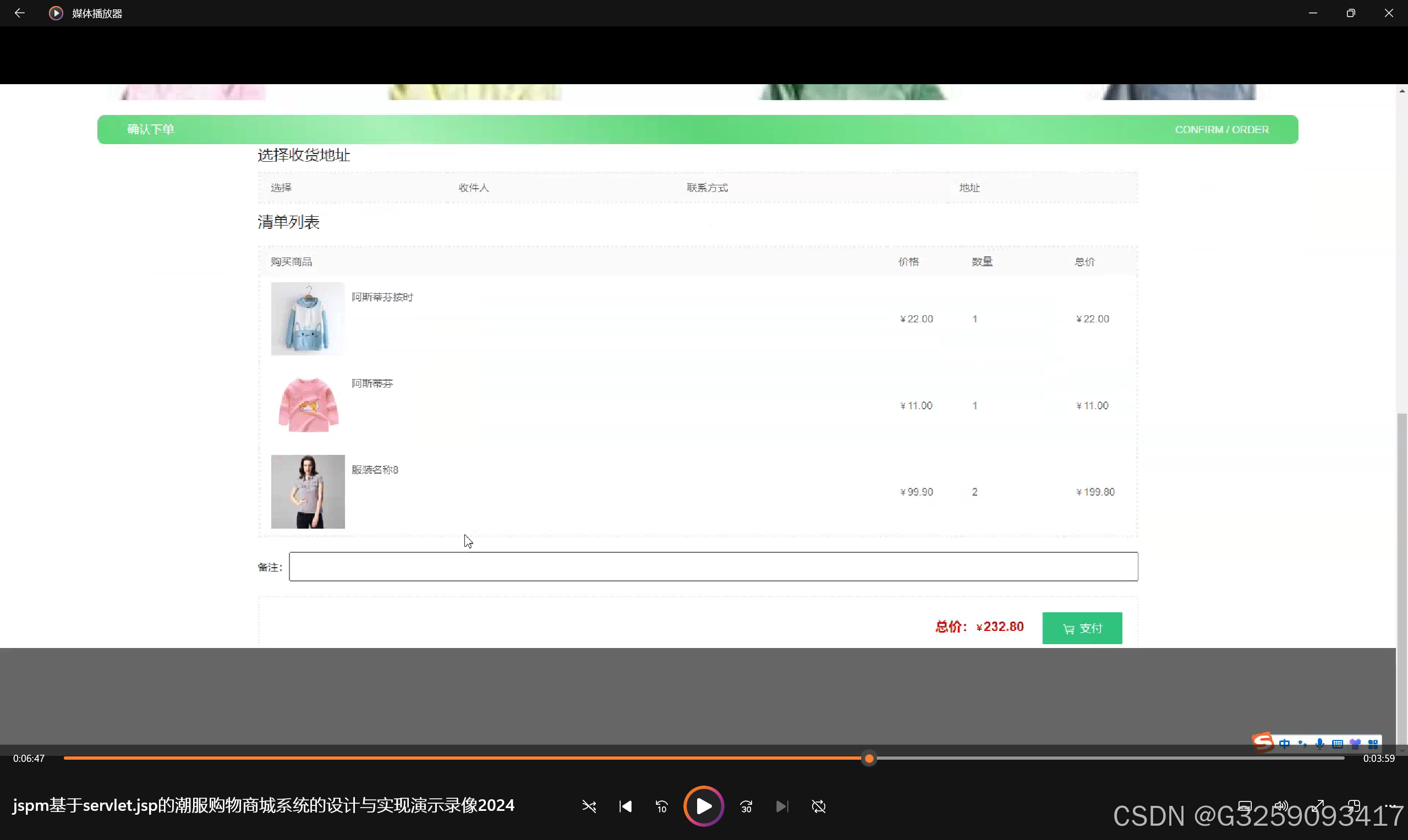This screenshot has height=840, width=1408.
Task: Click the 确认下单 banner title
Action: tap(151, 130)
